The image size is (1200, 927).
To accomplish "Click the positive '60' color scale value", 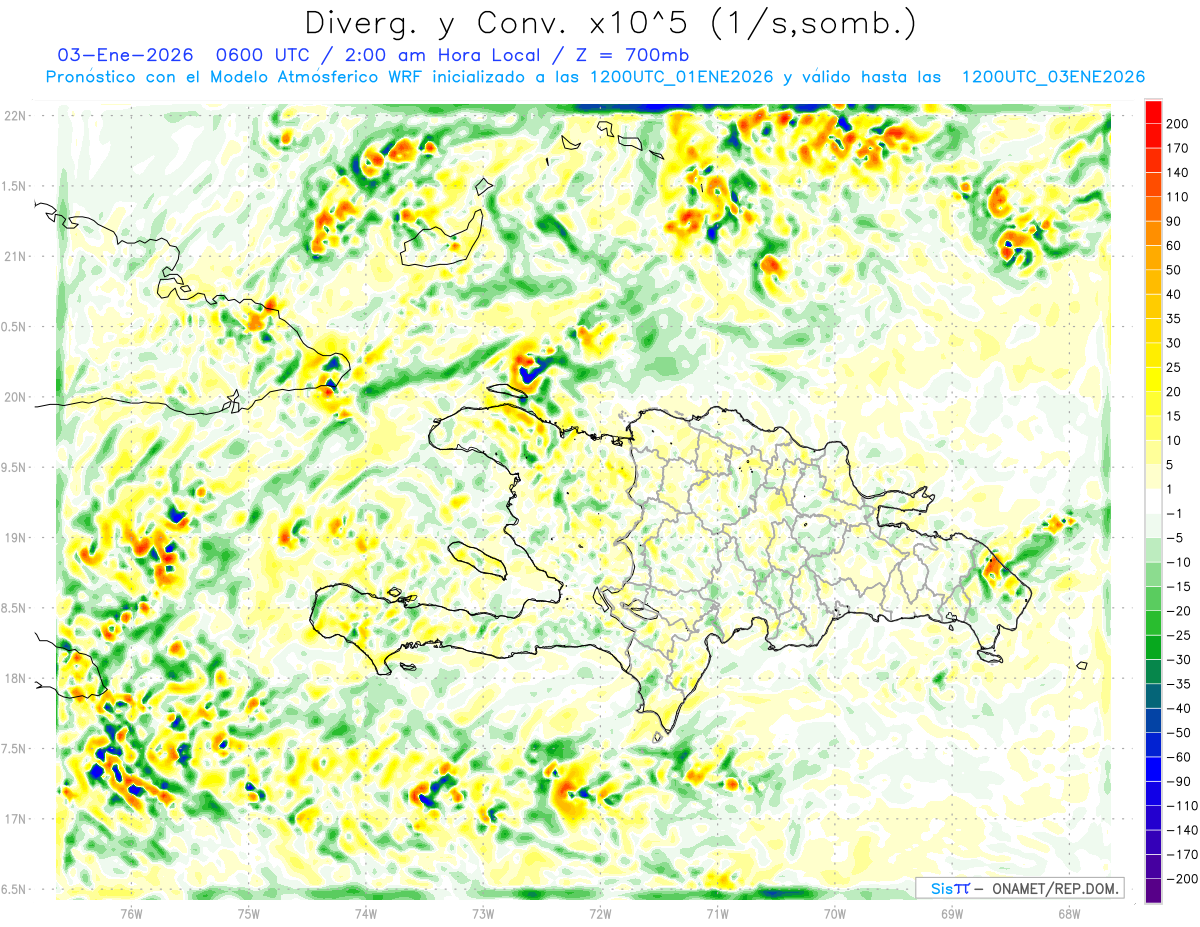I will (x=1175, y=246).
